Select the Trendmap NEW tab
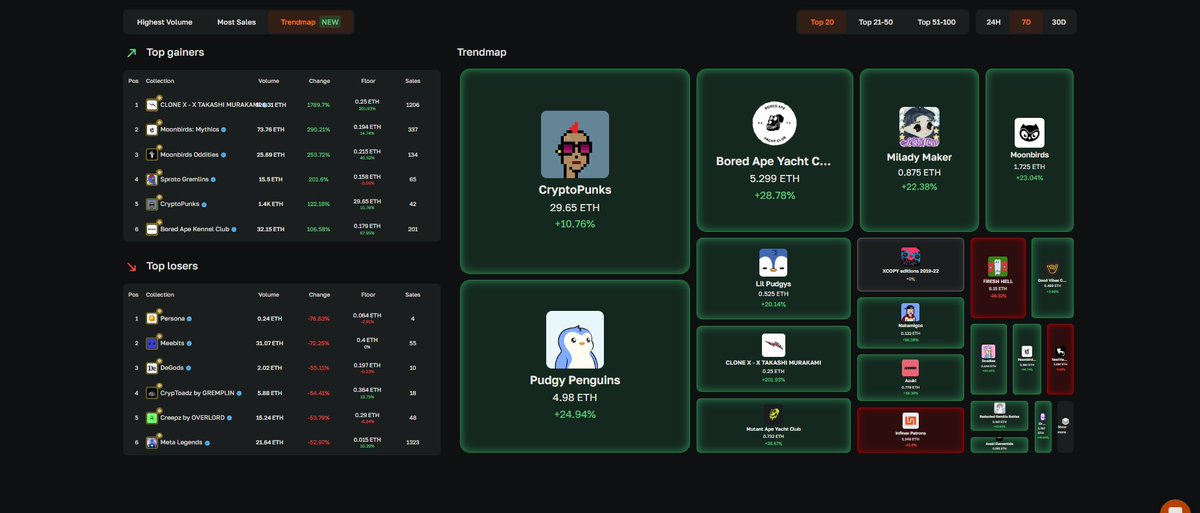The image size is (1200, 513). tap(310, 22)
